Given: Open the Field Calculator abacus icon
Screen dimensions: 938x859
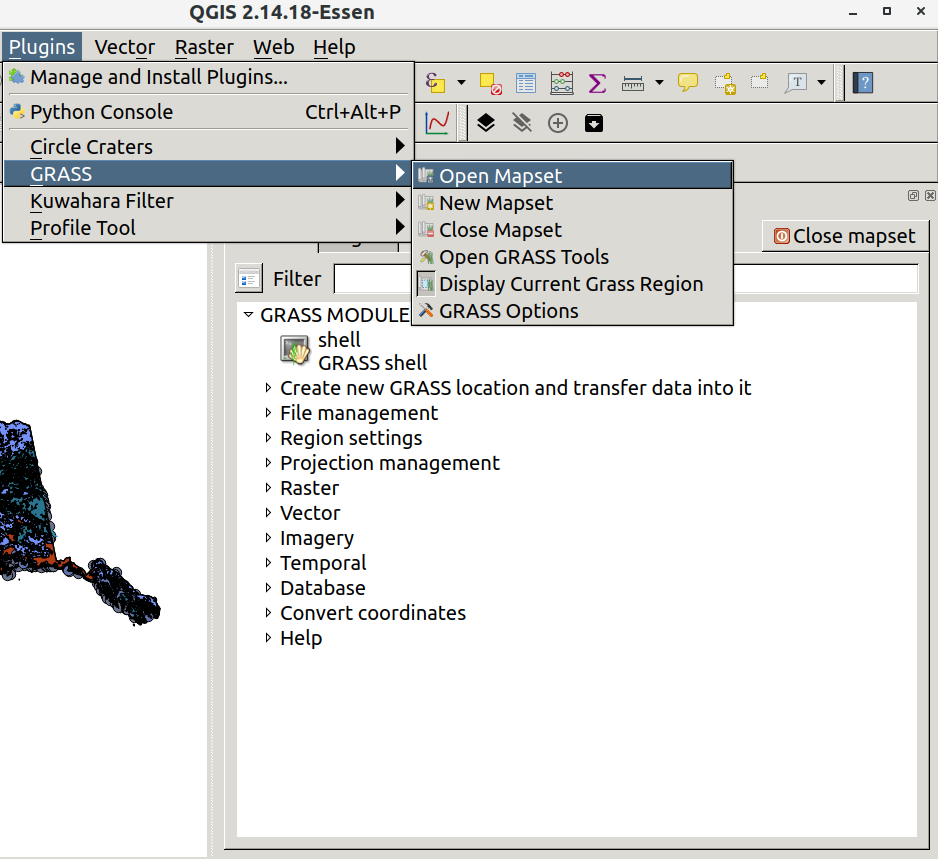Looking at the screenshot, I should coord(562,83).
